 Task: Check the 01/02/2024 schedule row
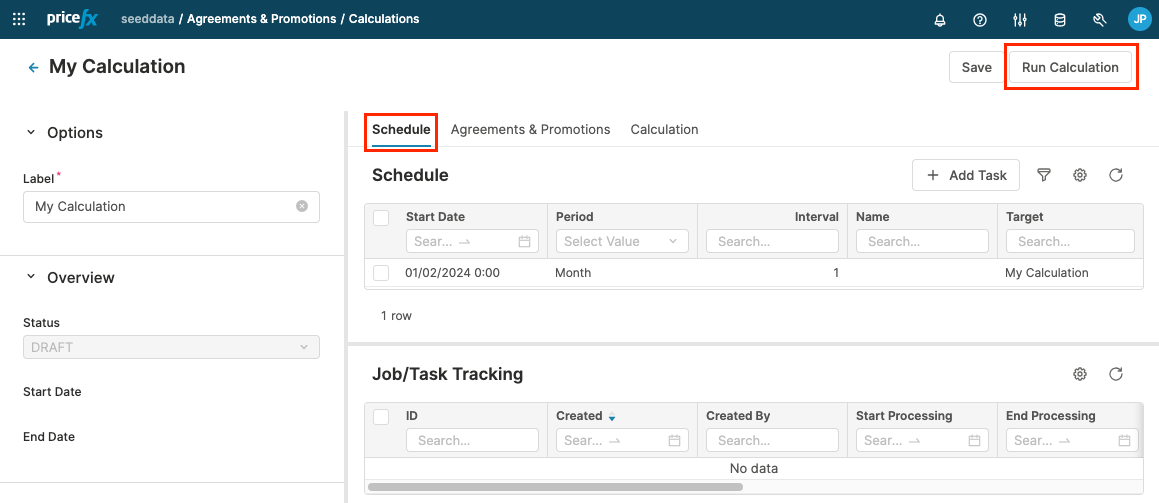[381, 273]
